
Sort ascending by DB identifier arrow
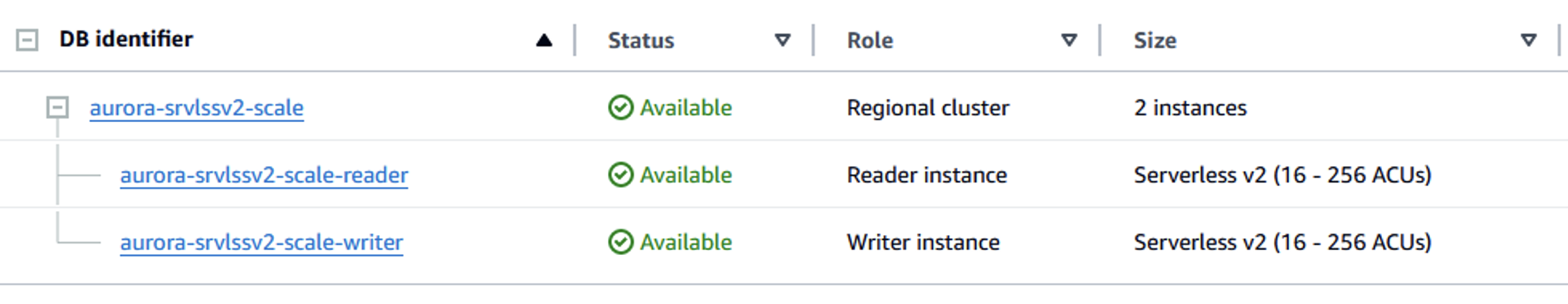point(544,40)
